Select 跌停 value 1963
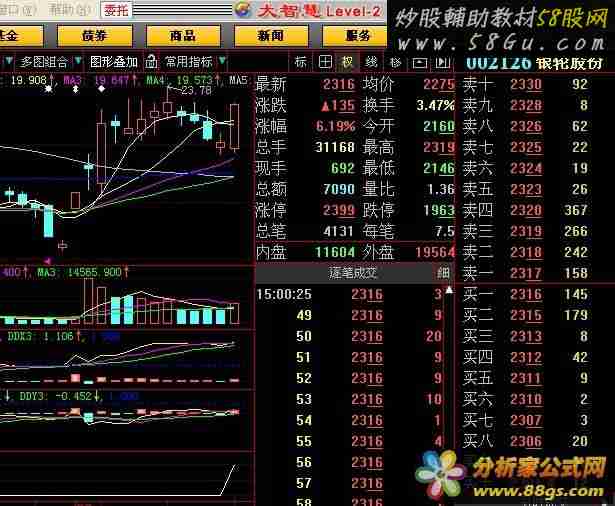 click(x=439, y=210)
